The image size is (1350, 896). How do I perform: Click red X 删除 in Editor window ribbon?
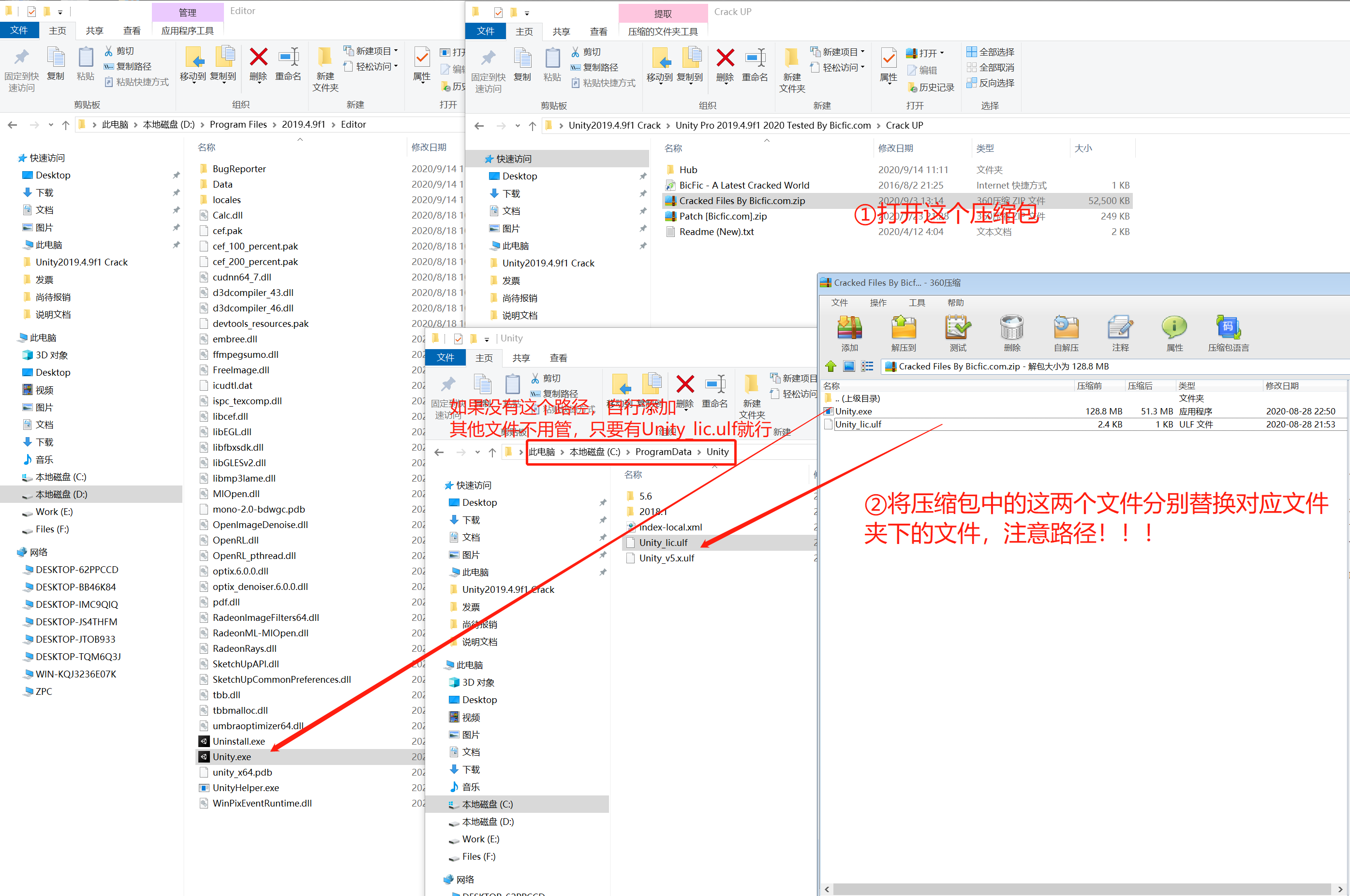[x=258, y=57]
